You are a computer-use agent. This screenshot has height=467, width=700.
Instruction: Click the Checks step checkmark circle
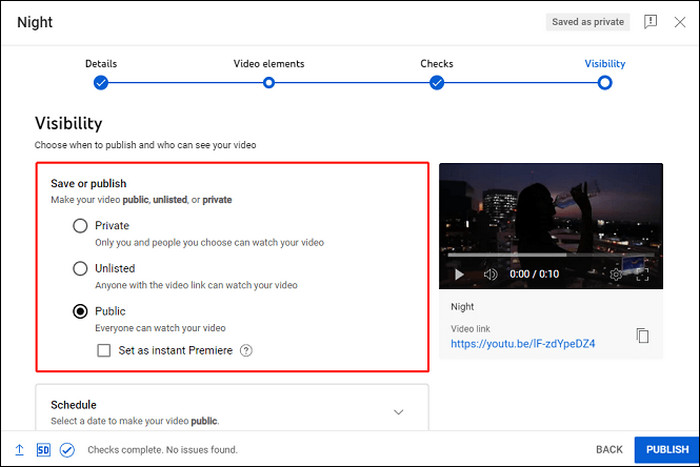[437, 83]
